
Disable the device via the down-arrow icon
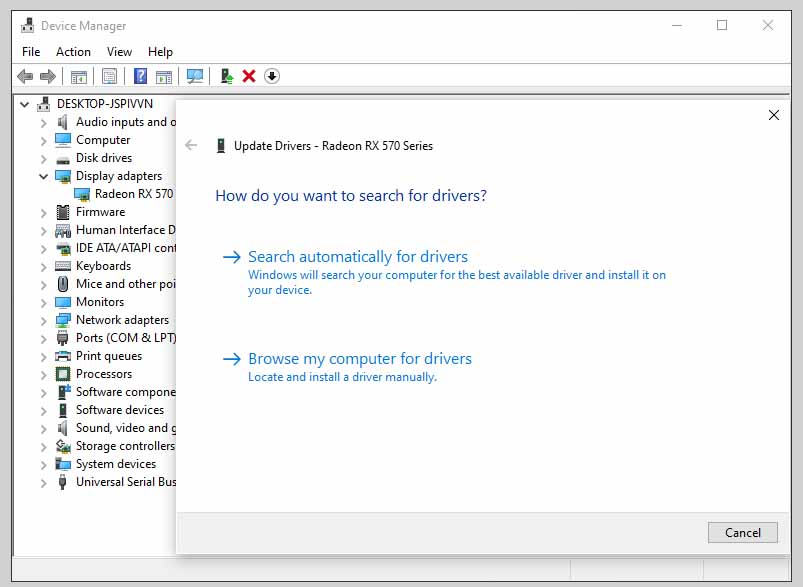pyautogui.click(x=271, y=76)
